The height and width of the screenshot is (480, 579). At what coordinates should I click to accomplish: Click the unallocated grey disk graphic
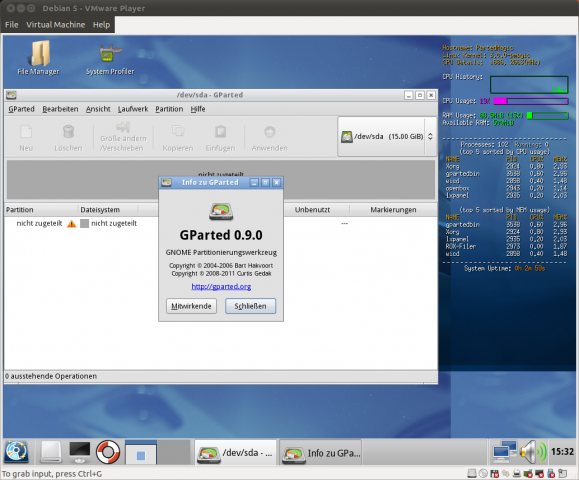click(220, 180)
